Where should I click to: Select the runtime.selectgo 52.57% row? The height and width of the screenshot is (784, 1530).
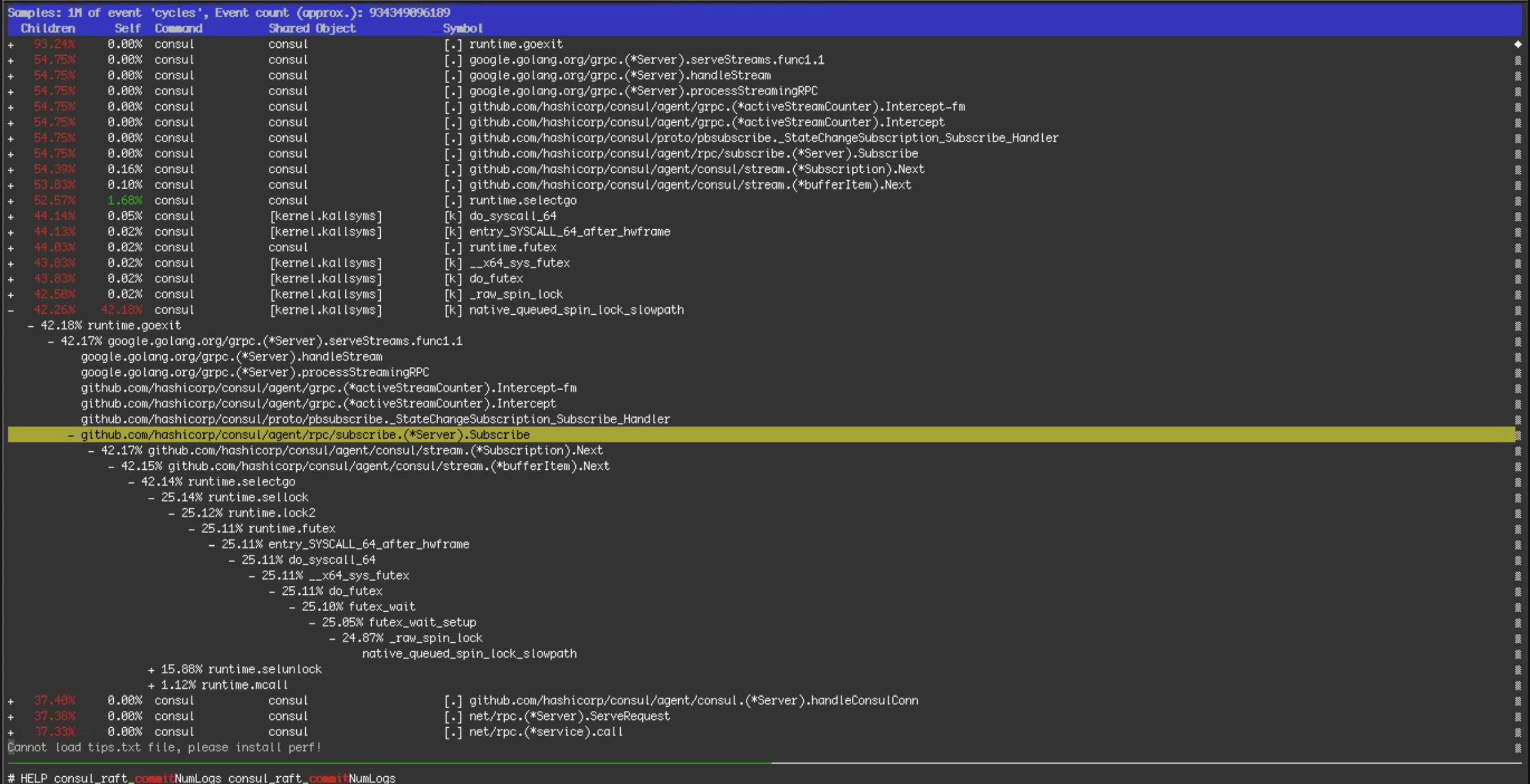(x=522, y=200)
